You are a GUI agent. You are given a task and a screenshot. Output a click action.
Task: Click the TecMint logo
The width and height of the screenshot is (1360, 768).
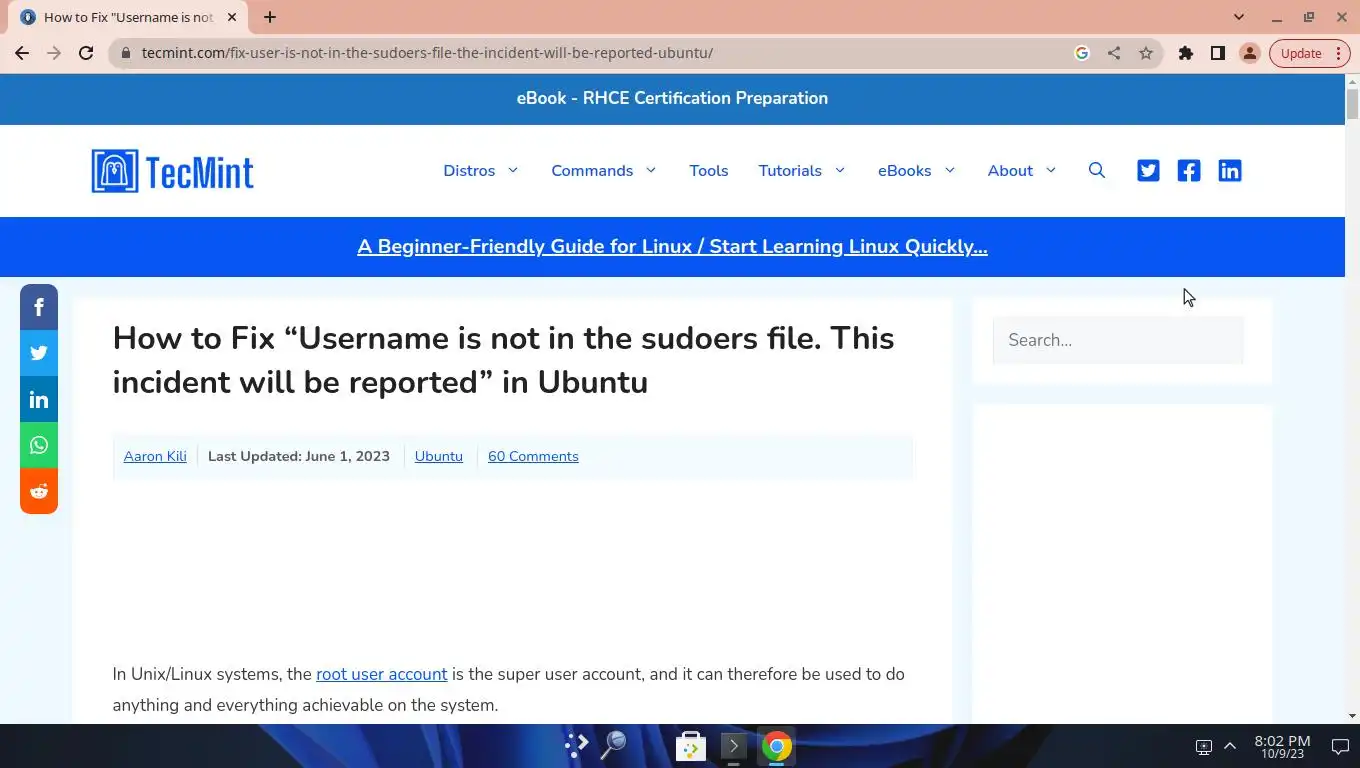(x=172, y=171)
